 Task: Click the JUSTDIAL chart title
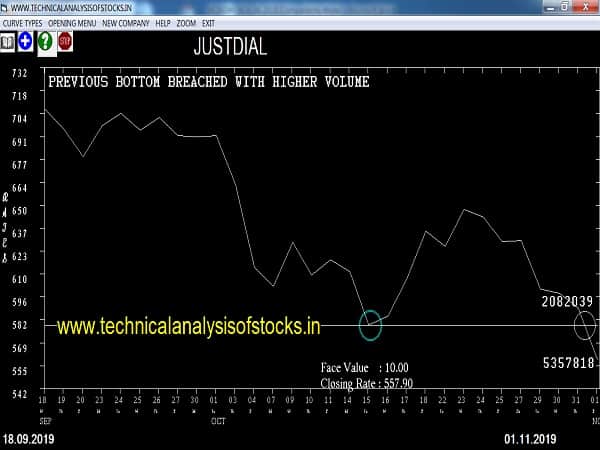coord(229,47)
